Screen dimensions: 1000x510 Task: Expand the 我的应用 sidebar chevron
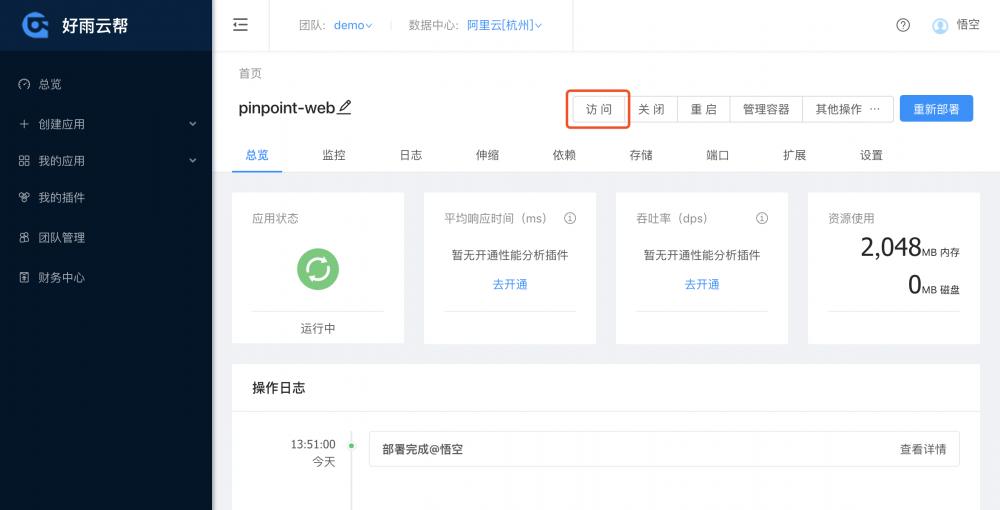click(x=193, y=161)
